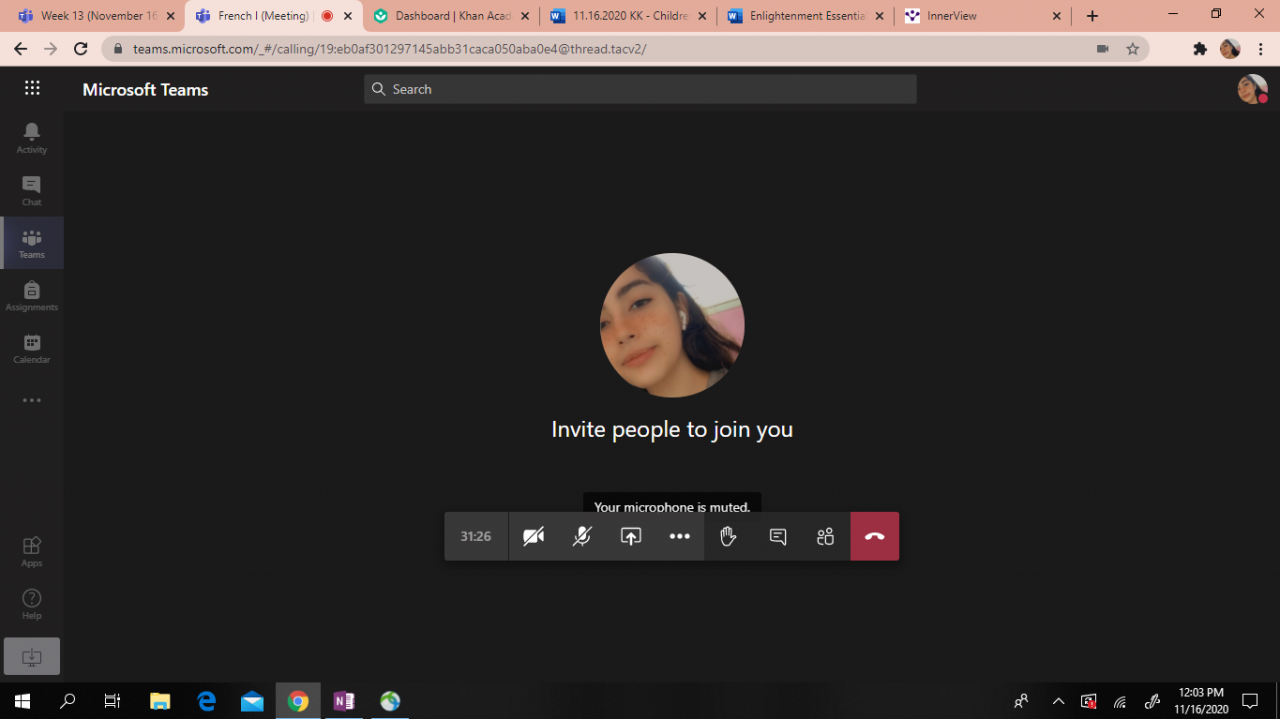Reload the Teams page
The image size is (1280, 719).
(x=81, y=48)
